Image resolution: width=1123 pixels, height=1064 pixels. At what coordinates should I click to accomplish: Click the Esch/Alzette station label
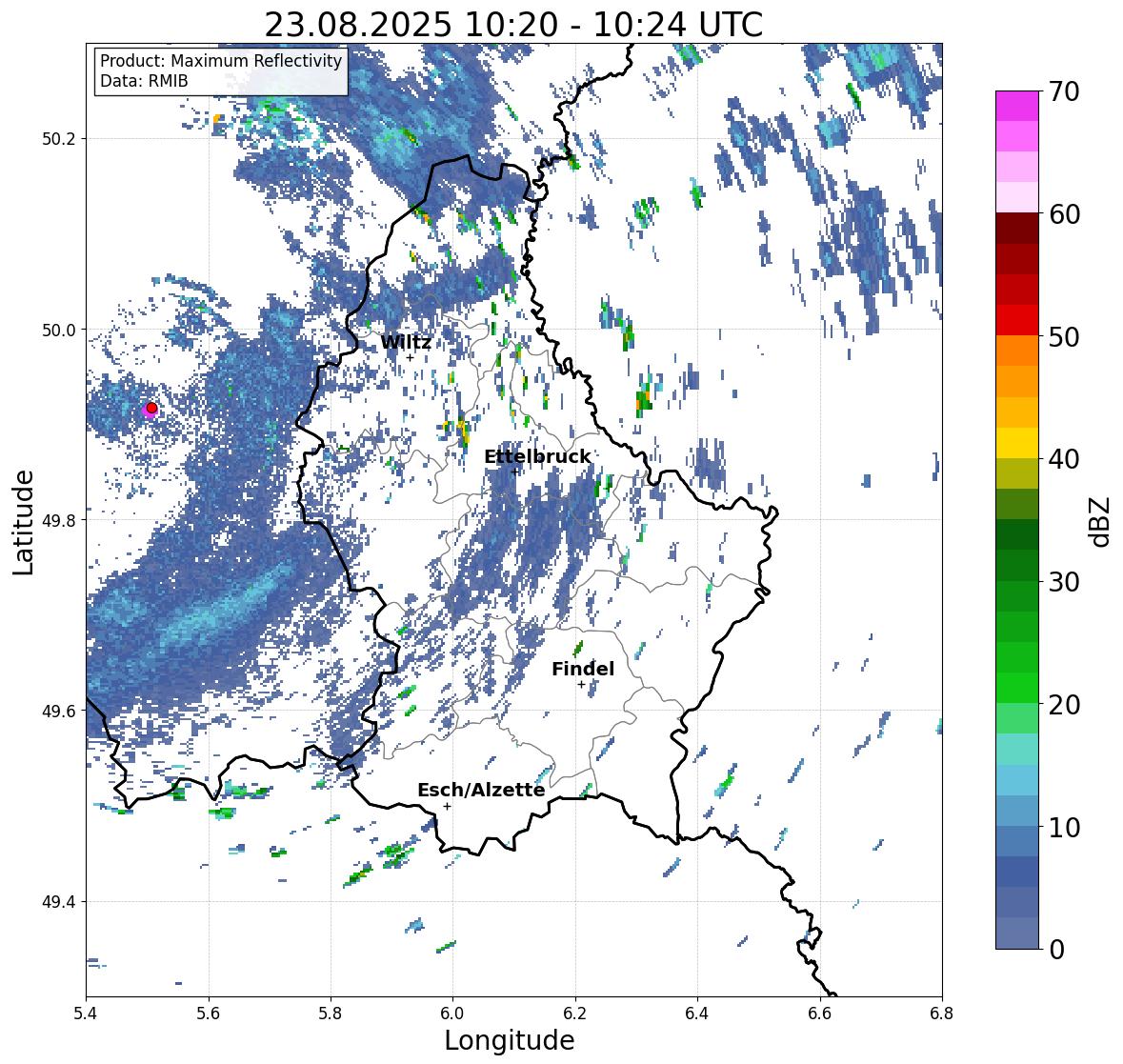pos(481,790)
